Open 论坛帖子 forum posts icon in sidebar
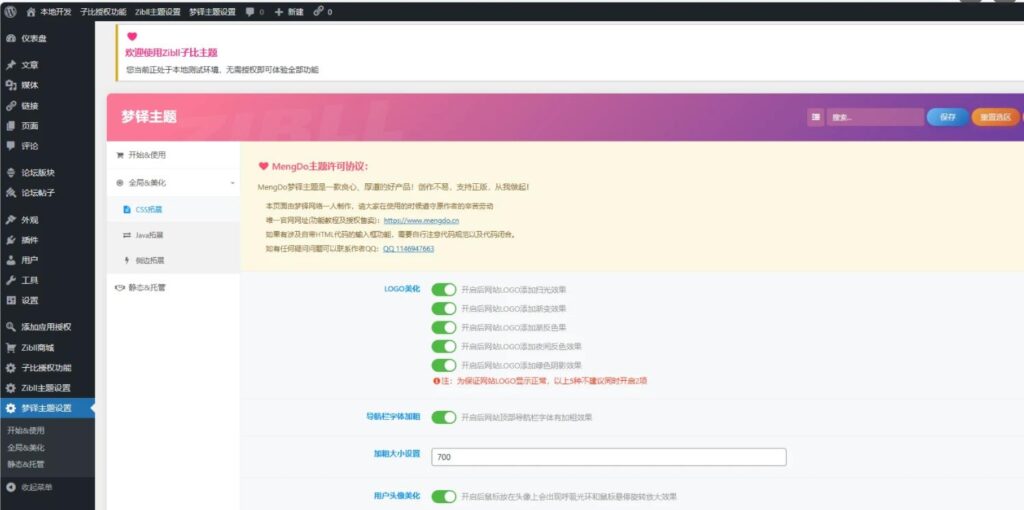The height and width of the screenshot is (510, 1024). [x=10, y=193]
